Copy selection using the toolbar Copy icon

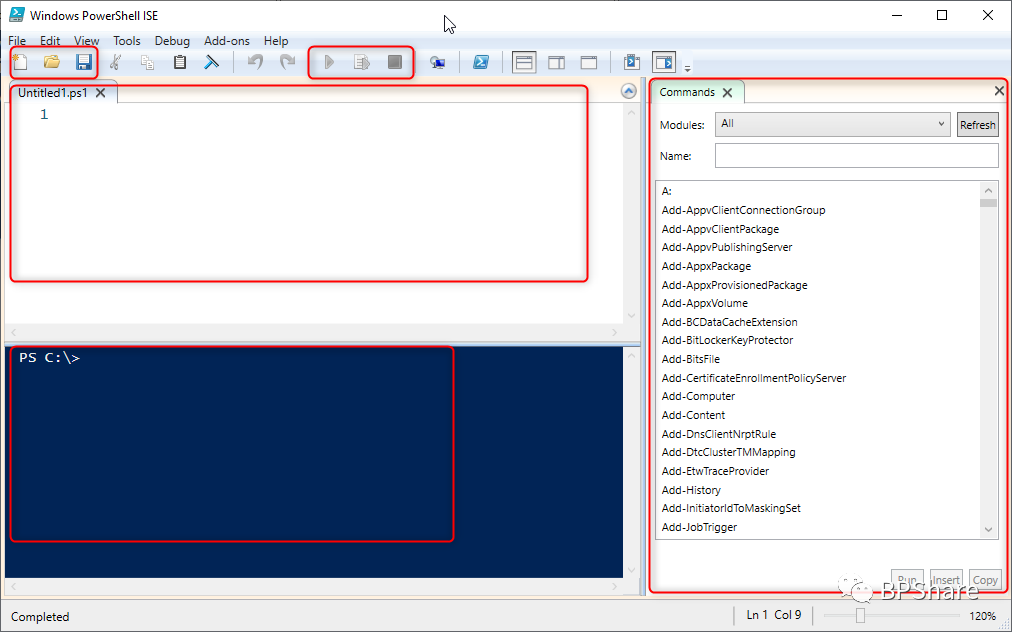[x=148, y=63]
